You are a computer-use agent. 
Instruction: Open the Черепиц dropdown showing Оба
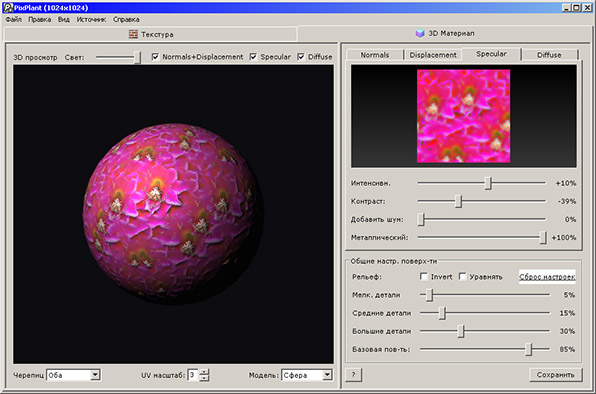pos(73,375)
